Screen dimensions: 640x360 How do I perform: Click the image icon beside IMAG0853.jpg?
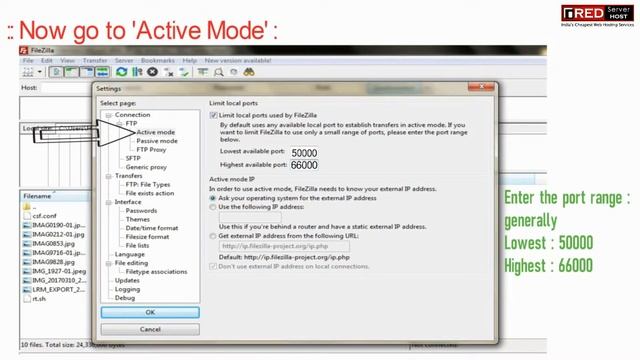27,244
